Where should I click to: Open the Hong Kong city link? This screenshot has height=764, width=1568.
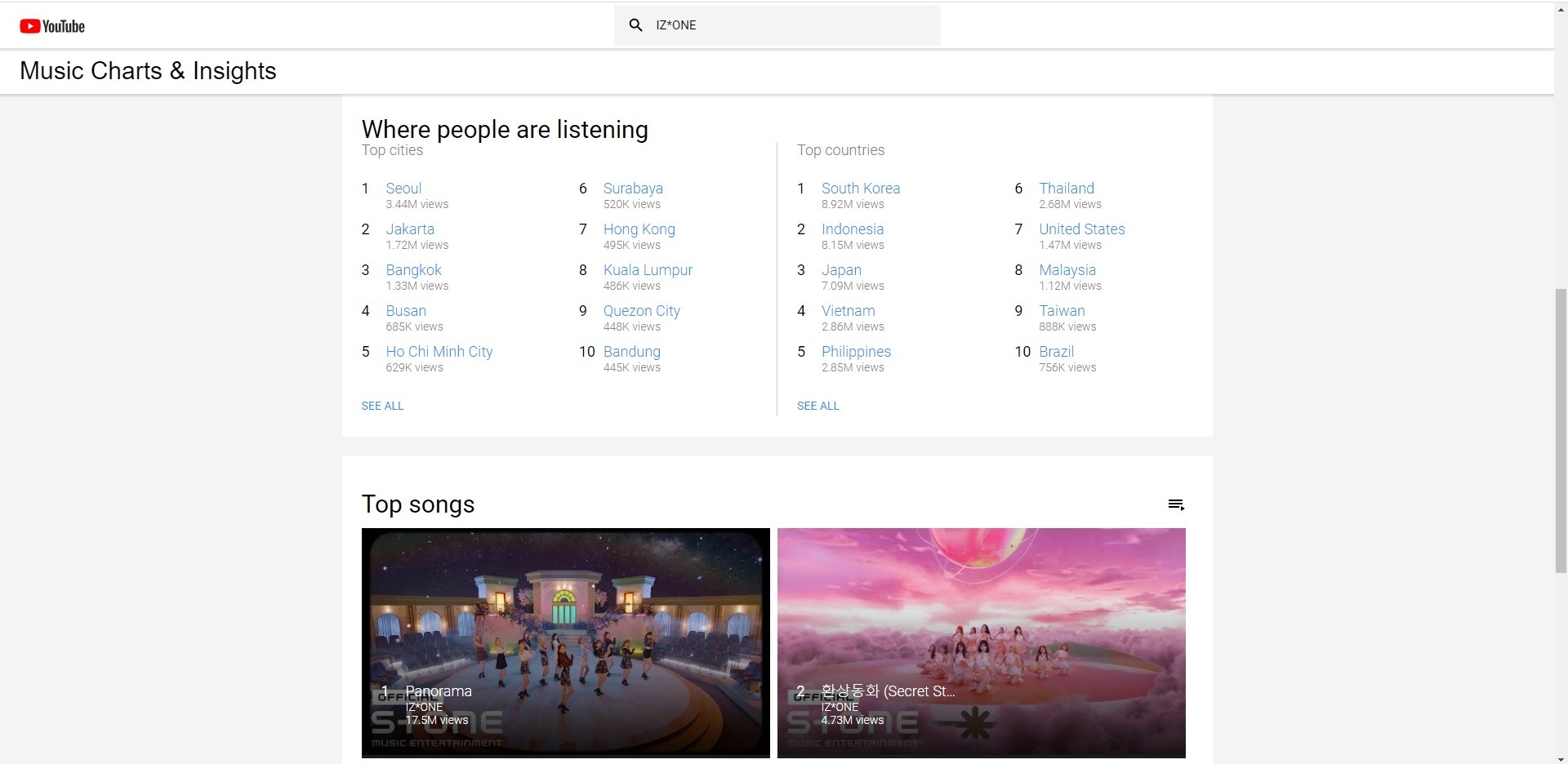[639, 229]
